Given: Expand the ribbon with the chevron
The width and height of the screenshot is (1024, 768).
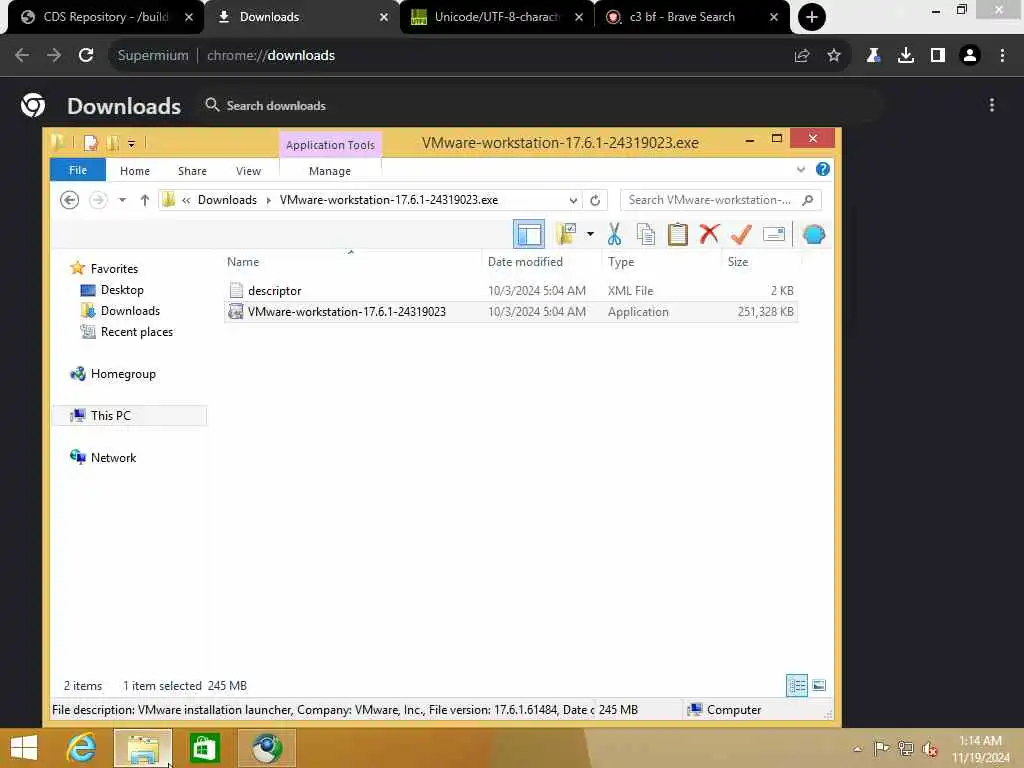Looking at the screenshot, I should click(x=801, y=170).
